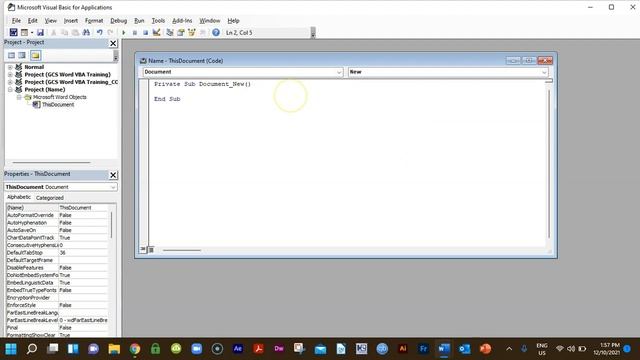Viewport: 640px width, 360px height.
Task: Click the Redo arrow icon
Action: [110, 32]
